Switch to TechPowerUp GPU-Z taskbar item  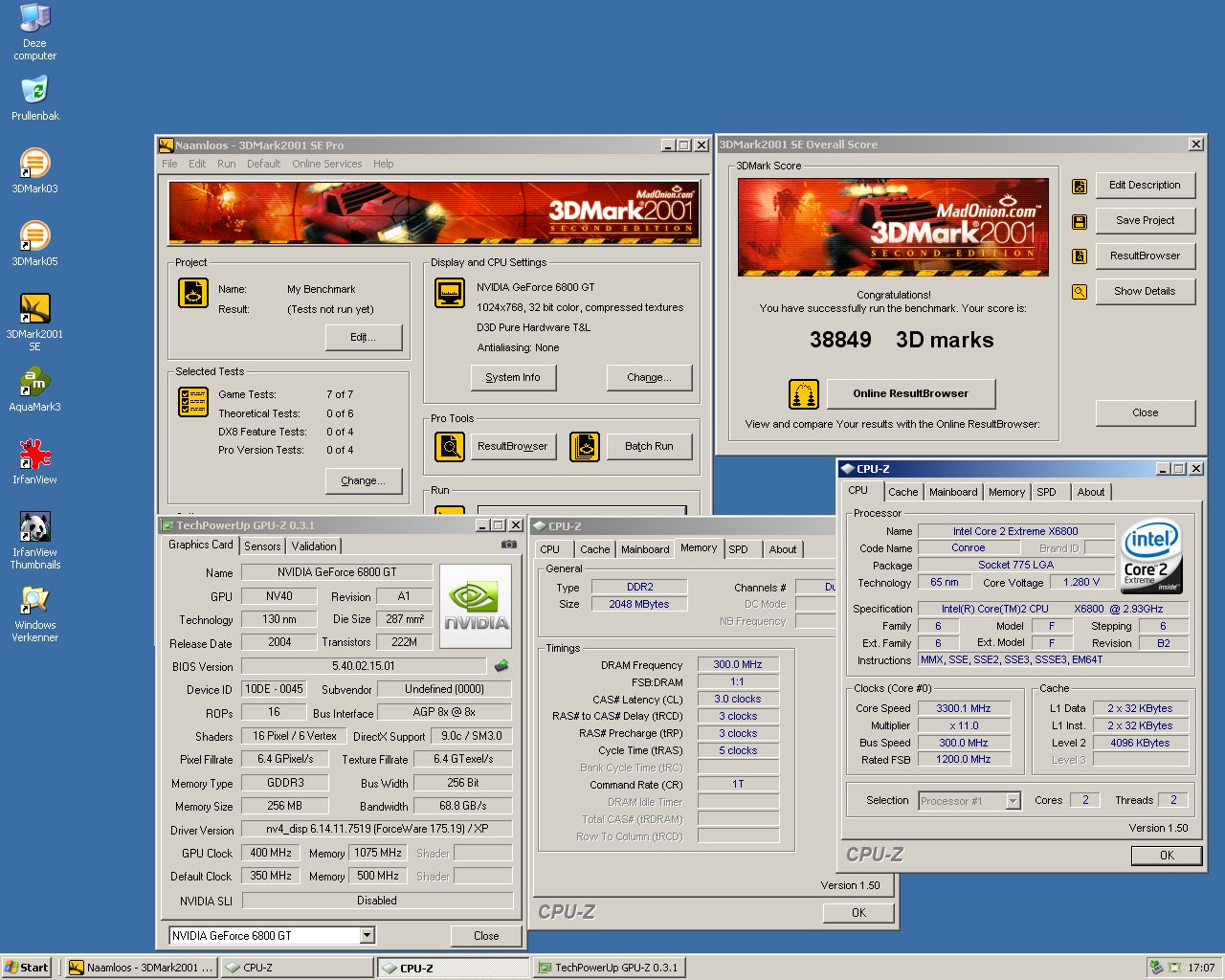610,968
